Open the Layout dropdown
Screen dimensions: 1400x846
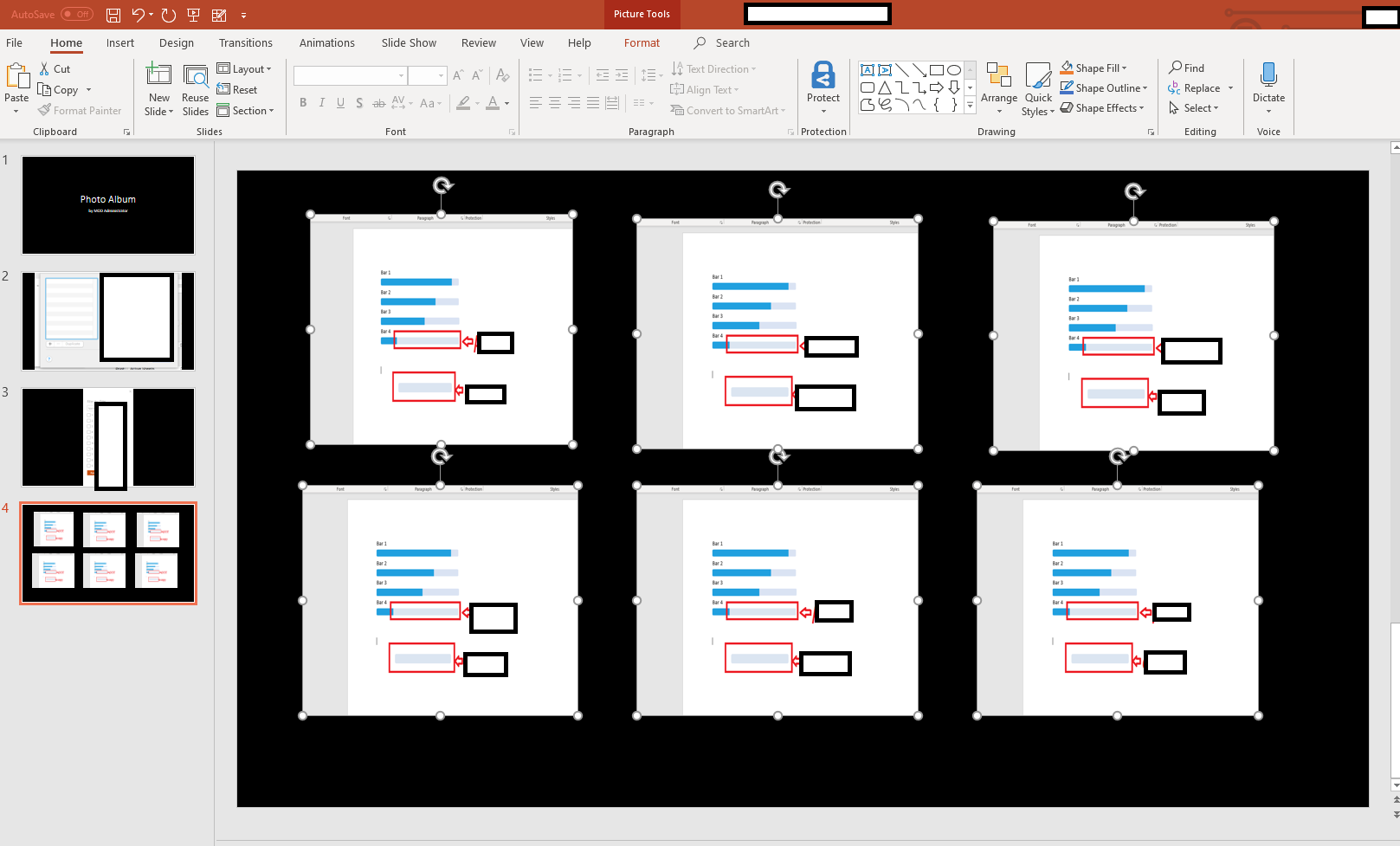point(244,69)
